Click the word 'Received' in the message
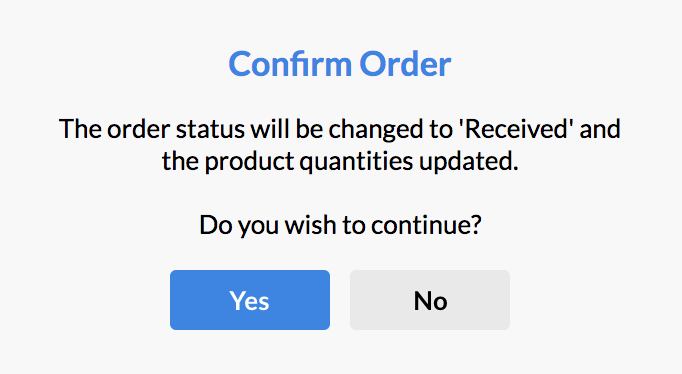The image size is (682, 374). coord(517,129)
